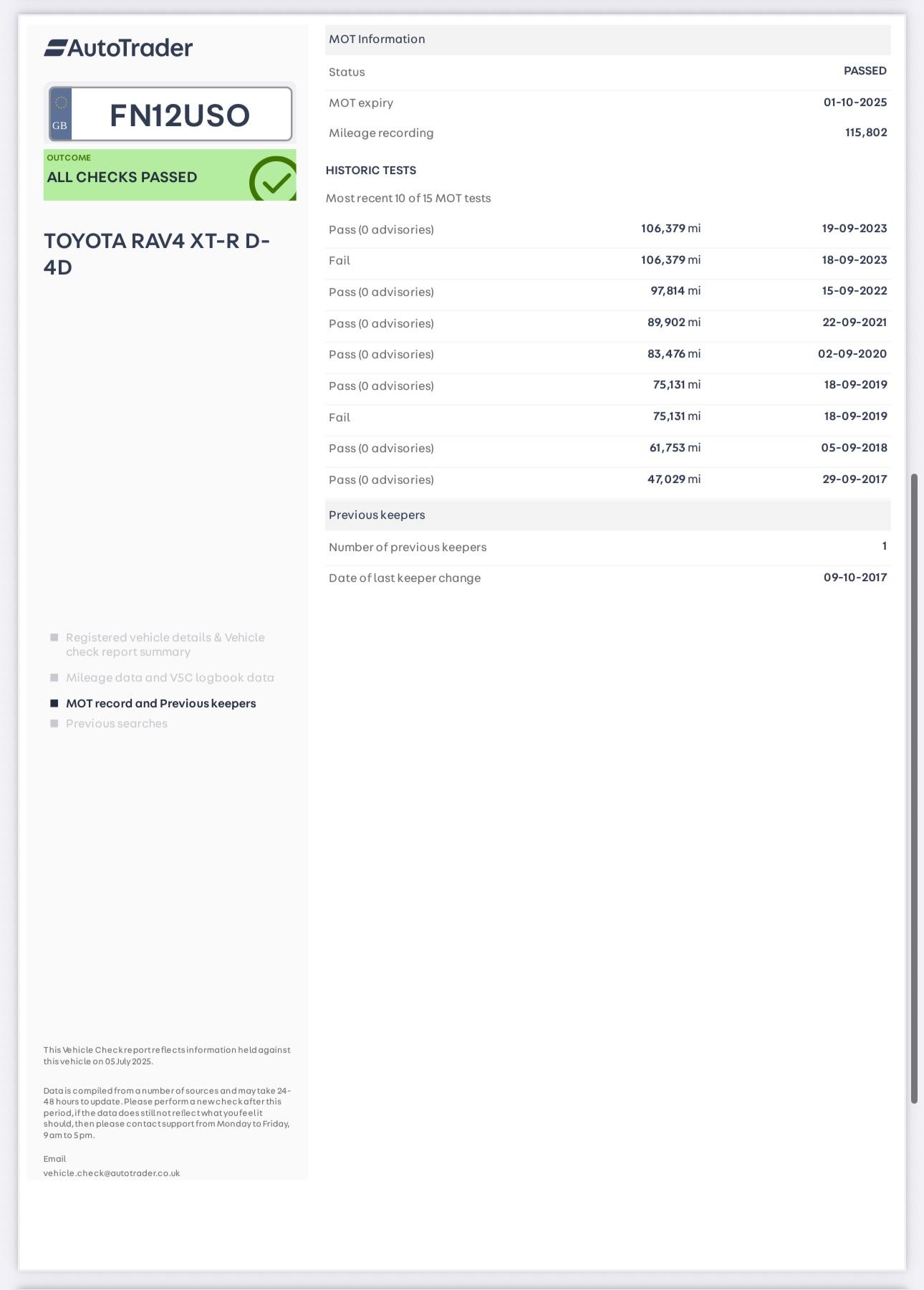Click the 'Email' label in the sidebar footer
The width and height of the screenshot is (924, 1290).
pos(54,1159)
